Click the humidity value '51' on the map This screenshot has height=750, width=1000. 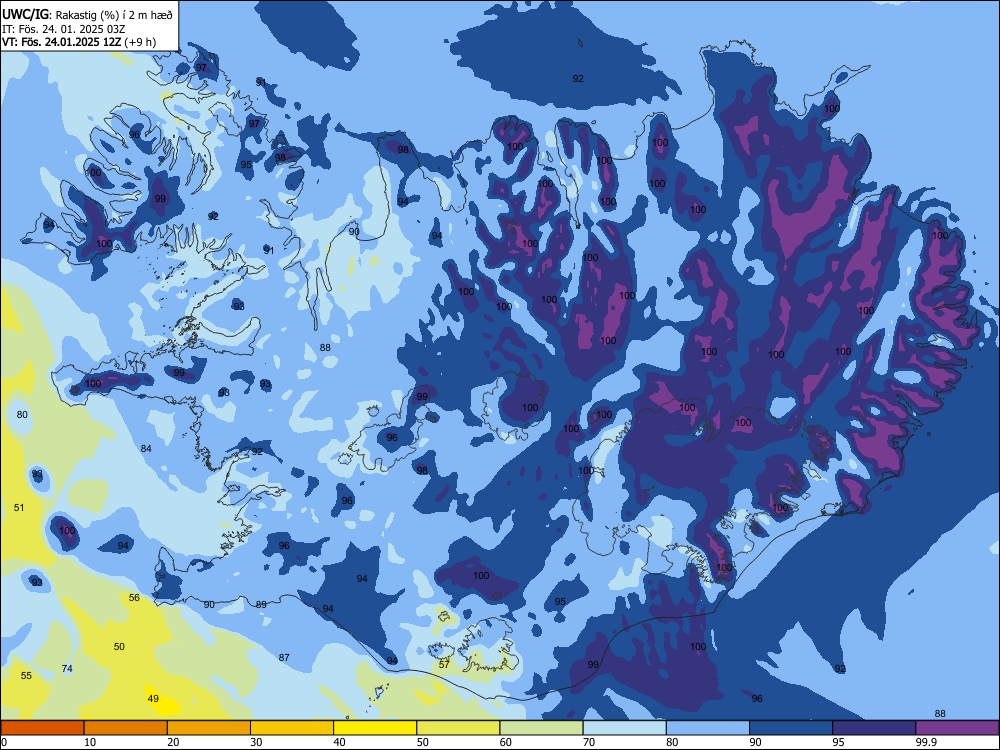(x=19, y=507)
